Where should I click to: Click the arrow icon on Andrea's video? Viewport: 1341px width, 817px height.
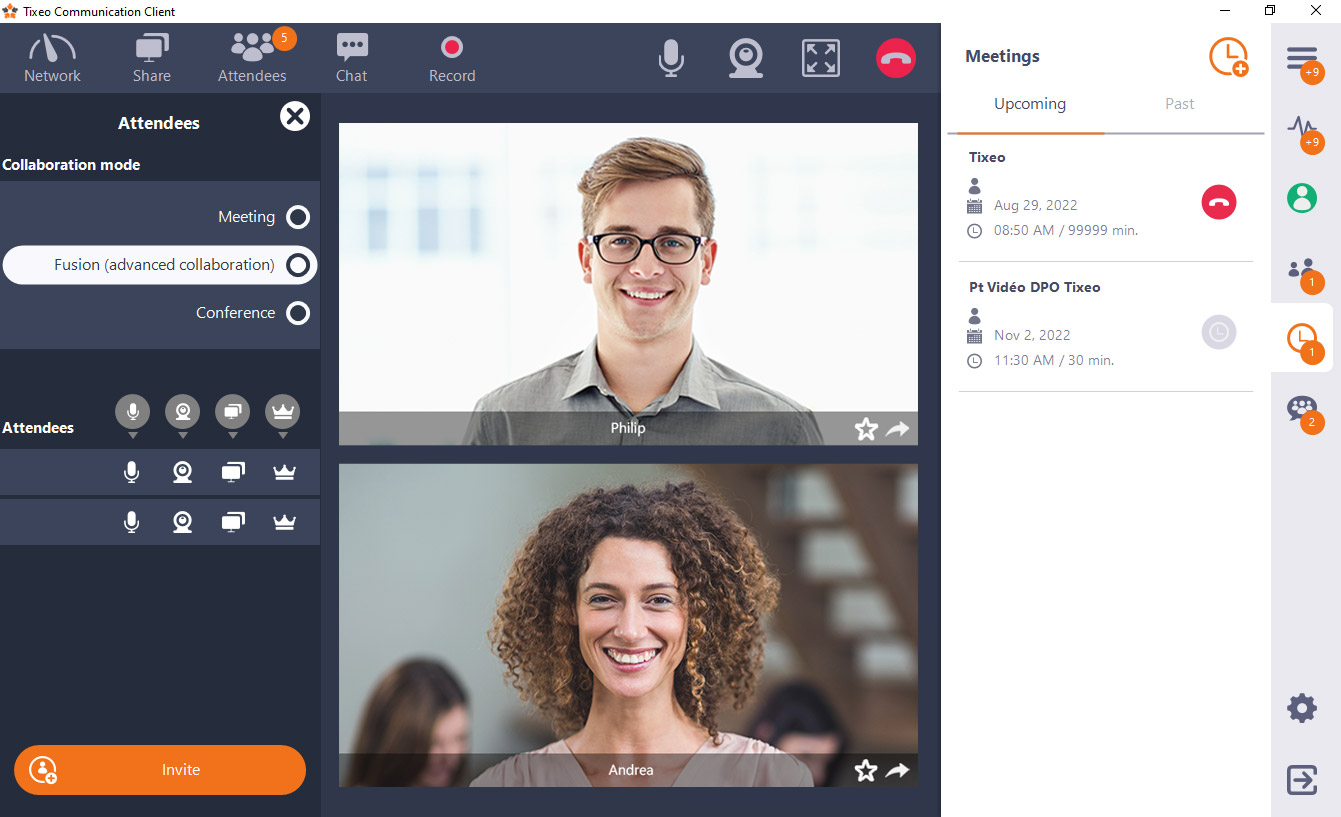point(898,770)
